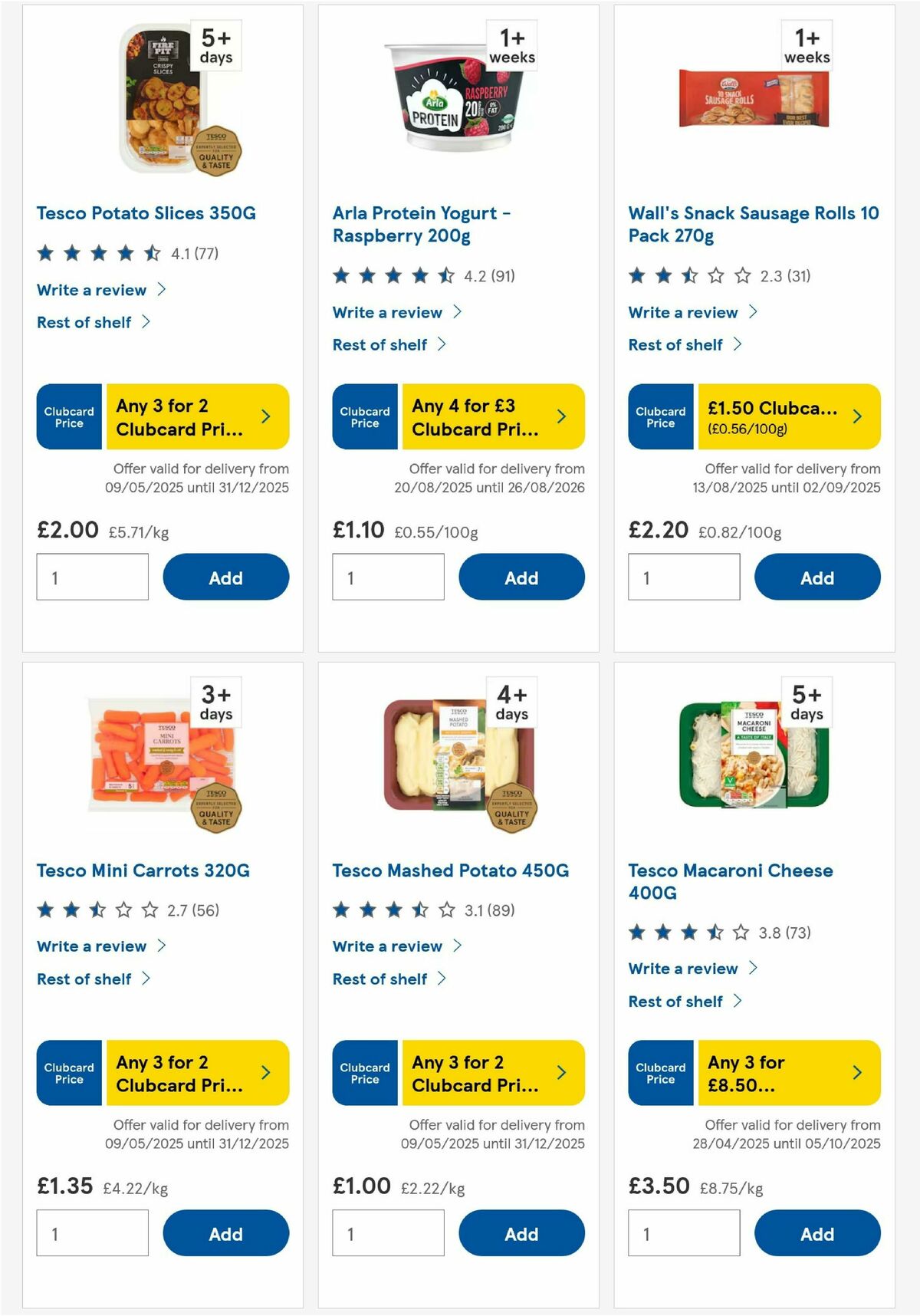The width and height of the screenshot is (920, 1316).
Task: Click the quantity input for Tesco Mashed Potato
Action: tap(388, 1233)
